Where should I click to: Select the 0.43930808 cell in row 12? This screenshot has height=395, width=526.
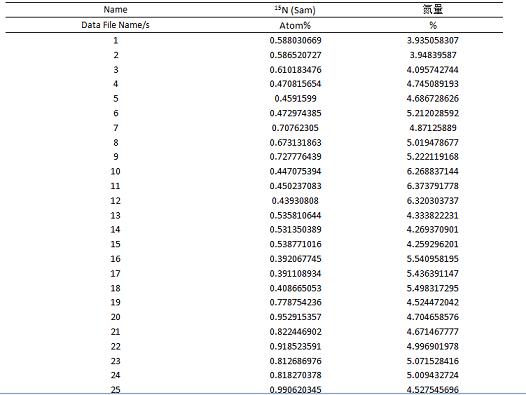[x=295, y=201]
